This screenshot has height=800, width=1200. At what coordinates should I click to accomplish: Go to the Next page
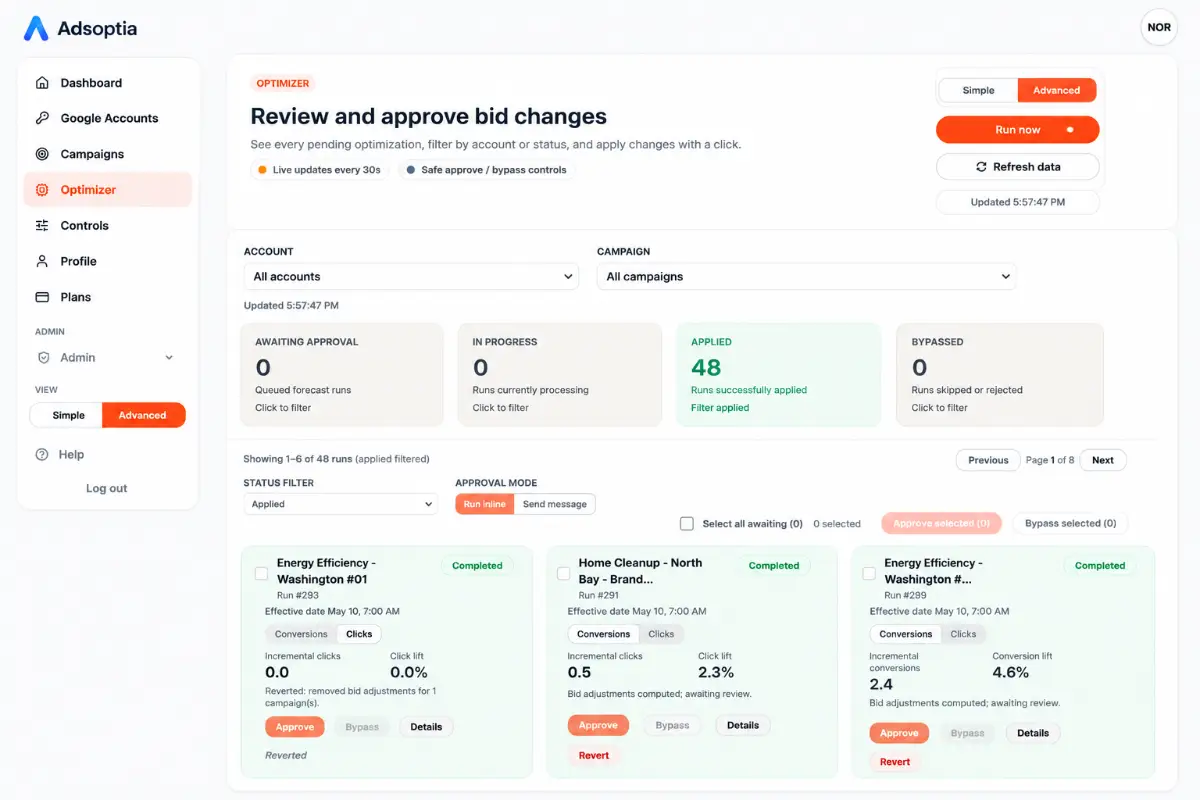pyautogui.click(x=1103, y=460)
